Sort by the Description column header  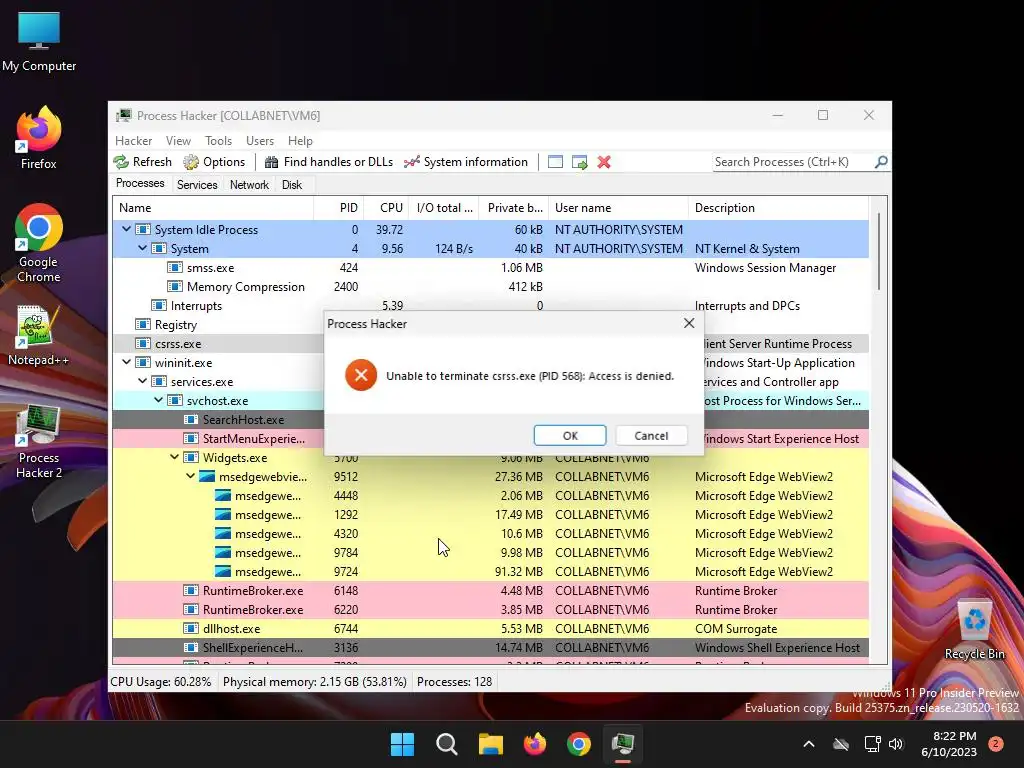(x=778, y=208)
